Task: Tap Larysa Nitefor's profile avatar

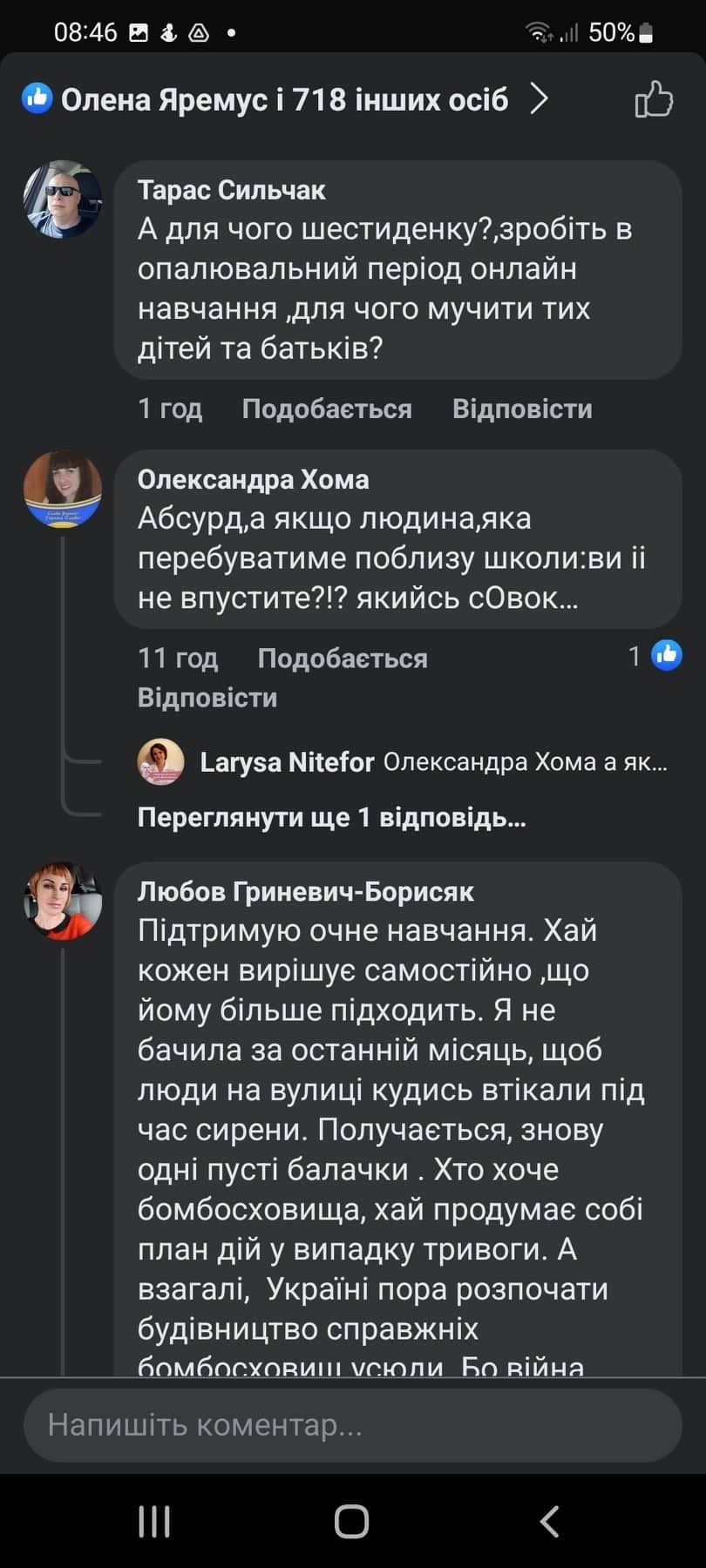Action: click(x=161, y=761)
